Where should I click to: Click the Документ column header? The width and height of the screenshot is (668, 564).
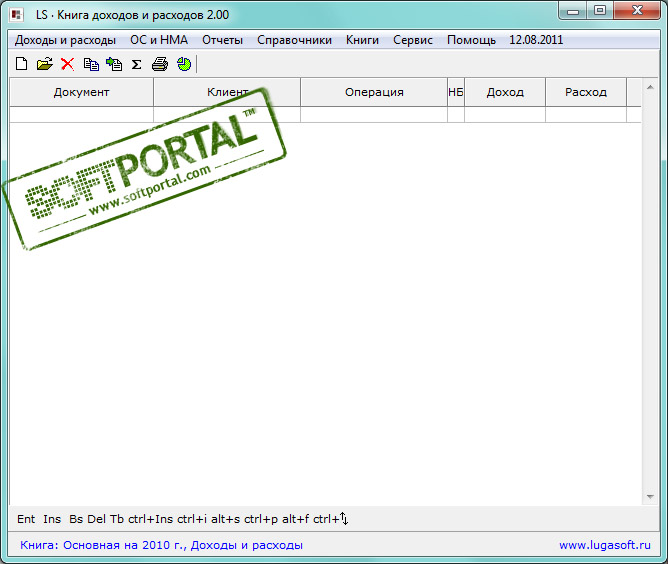tap(81, 92)
